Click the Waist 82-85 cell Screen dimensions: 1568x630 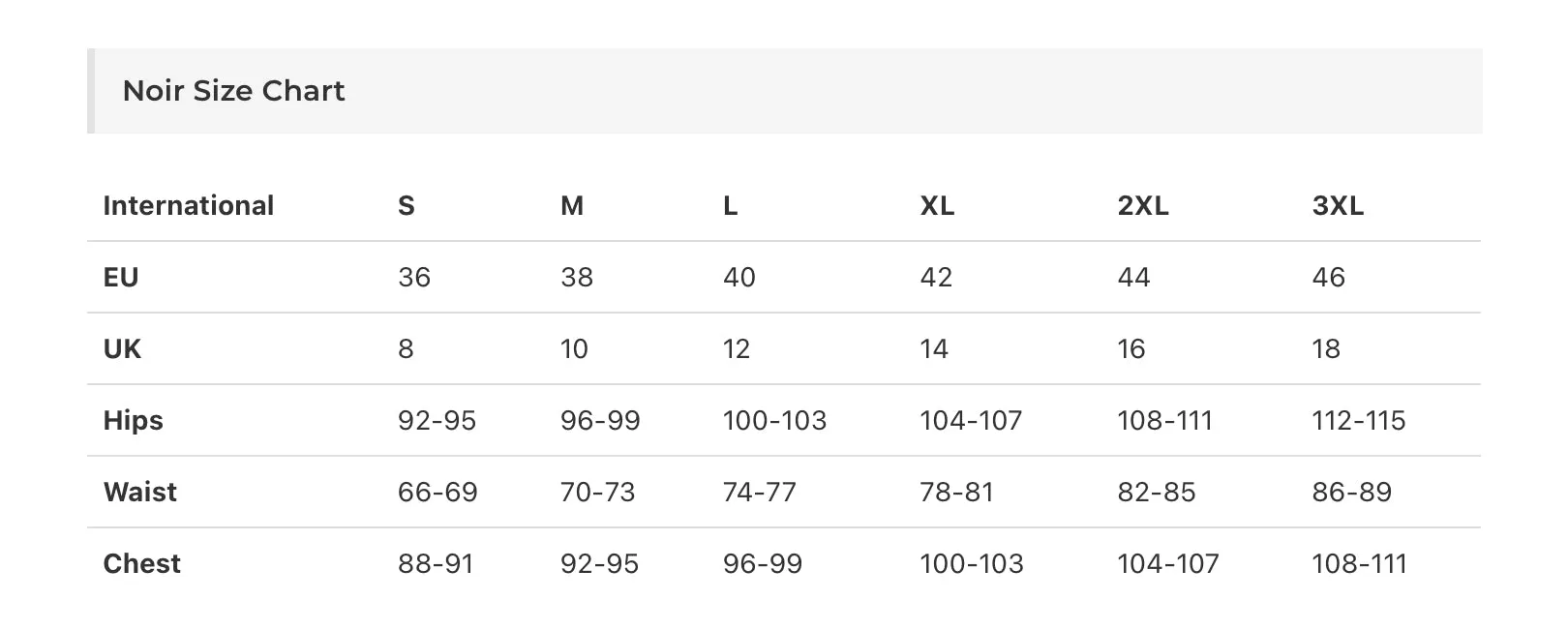click(1157, 492)
